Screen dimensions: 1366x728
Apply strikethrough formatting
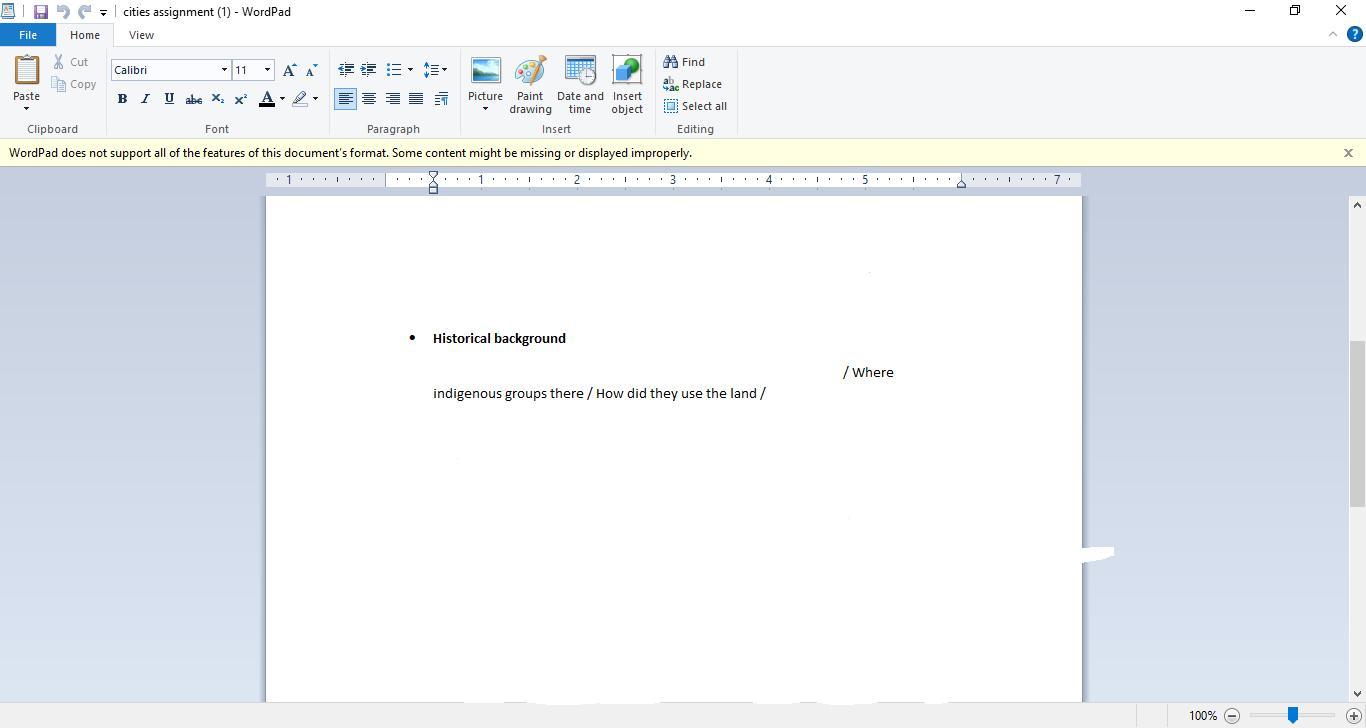point(193,99)
